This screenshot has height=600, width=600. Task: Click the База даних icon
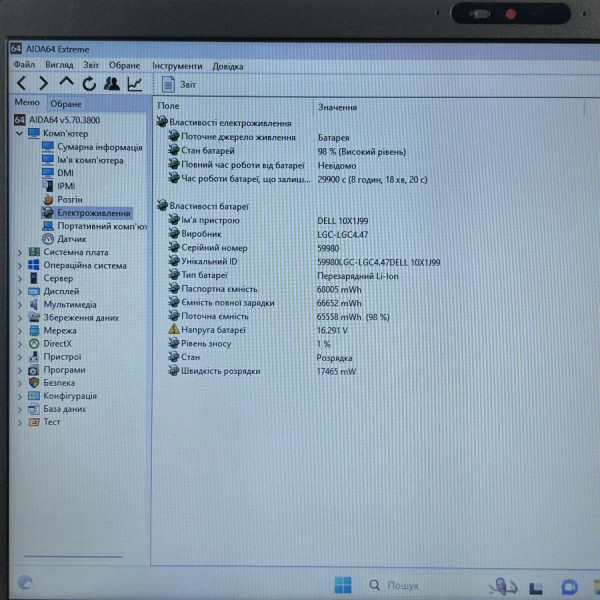pyautogui.click(x=34, y=409)
